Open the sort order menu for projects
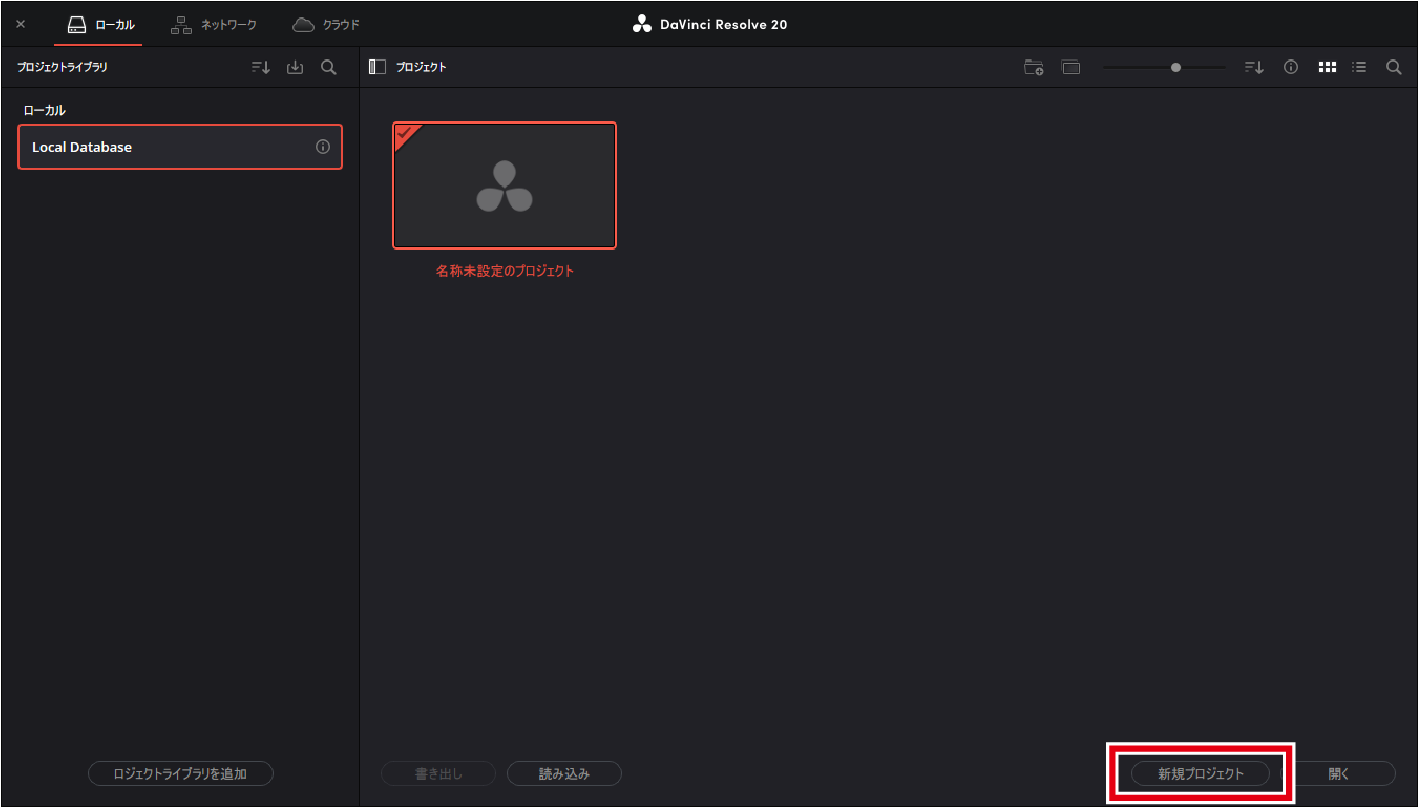The height and width of the screenshot is (807, 1418). click(1254, 67)
